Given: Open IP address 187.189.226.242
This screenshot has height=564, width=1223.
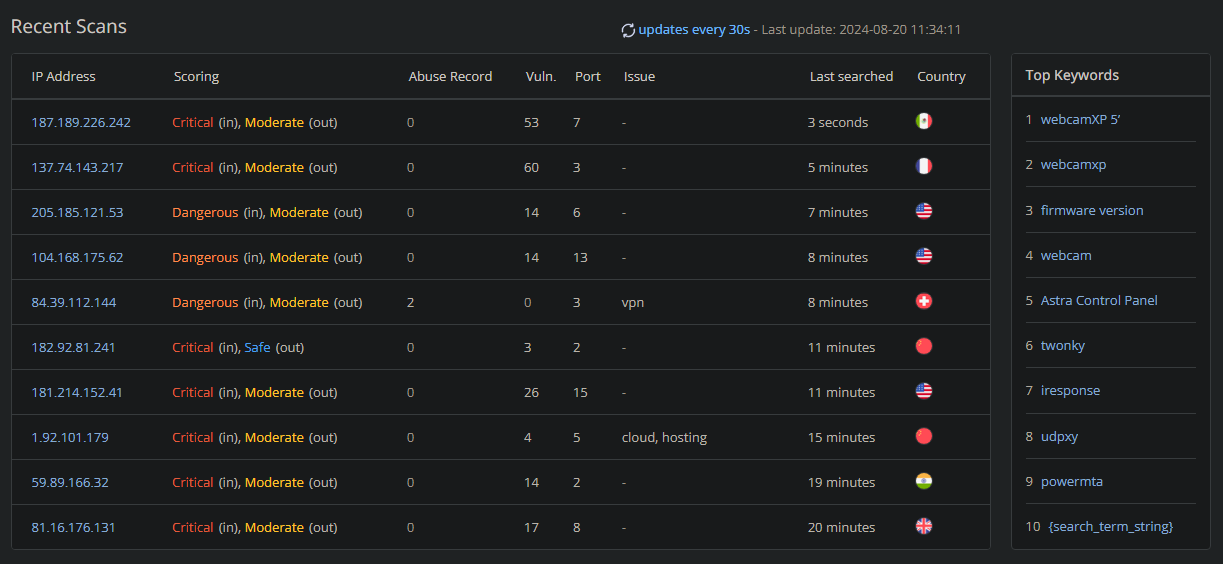Looking at the screenshot, I should click(x=81, y=122).
